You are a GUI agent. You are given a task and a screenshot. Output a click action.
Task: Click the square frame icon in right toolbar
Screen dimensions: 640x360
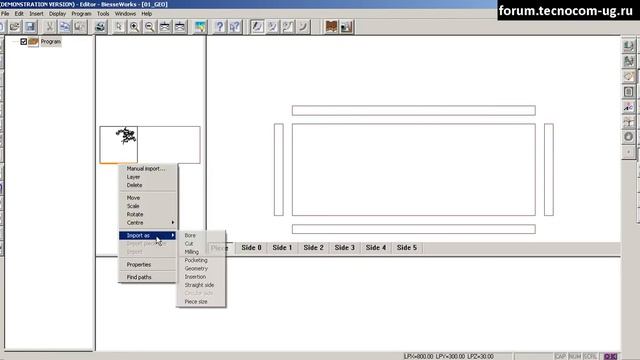coord(629,91)
